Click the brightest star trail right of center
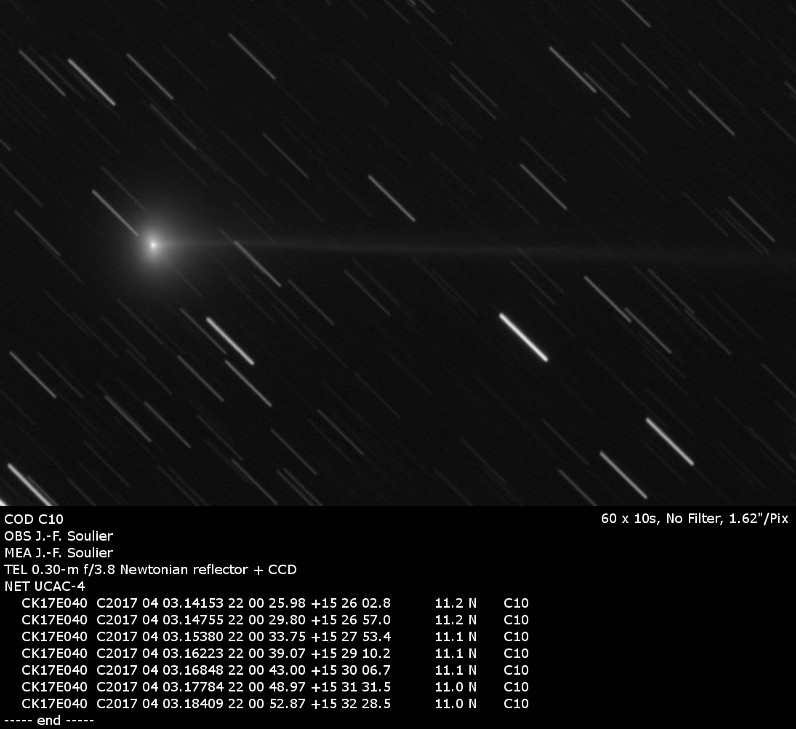This screenshot has height=729, width=796. pos(523,337)
